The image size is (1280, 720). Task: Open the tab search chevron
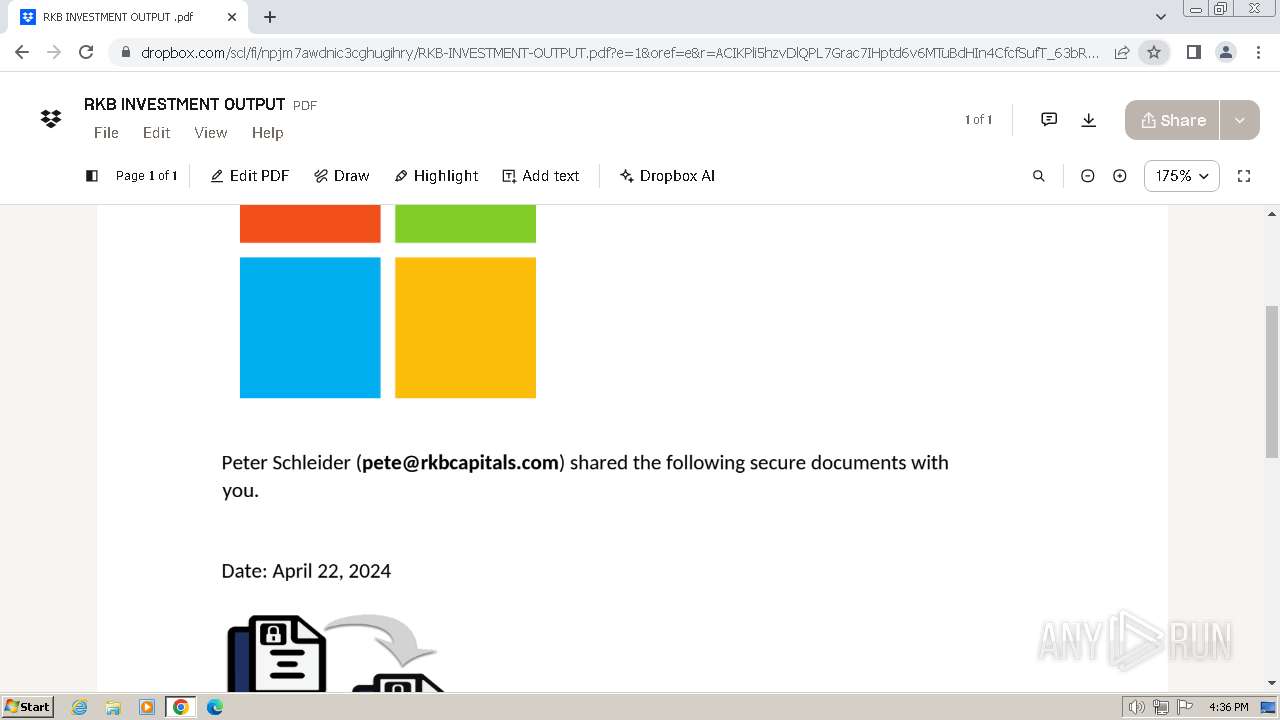pos(1161,17)
